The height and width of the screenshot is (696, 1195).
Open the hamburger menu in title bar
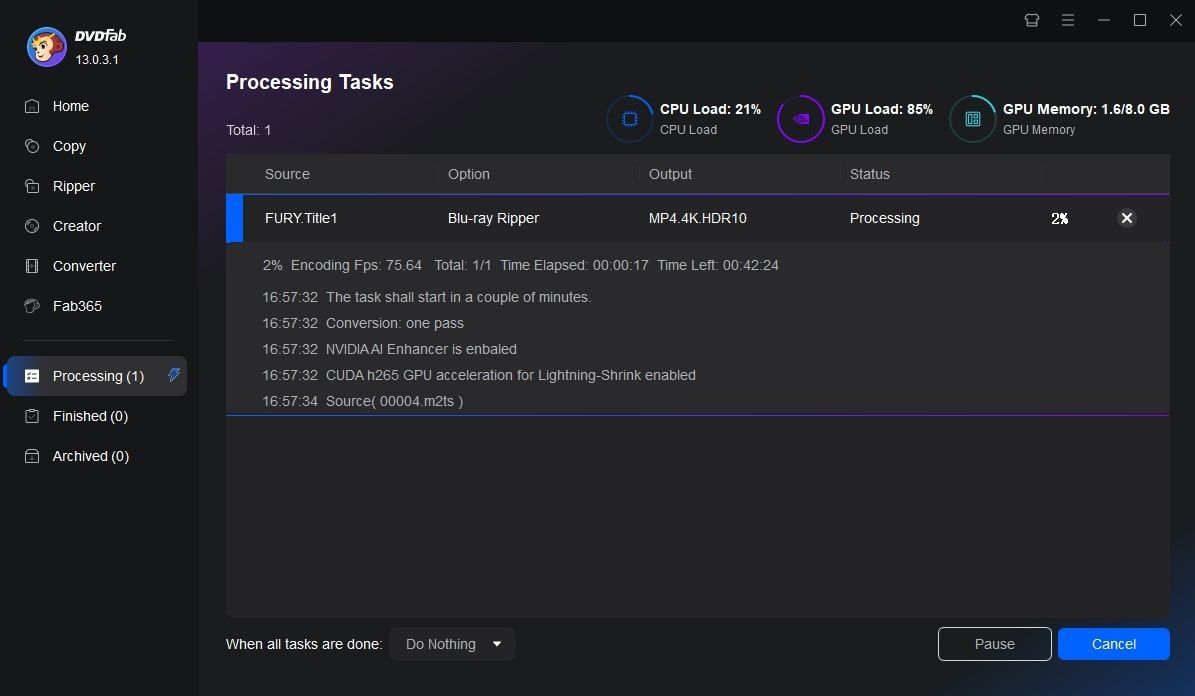1068,20
